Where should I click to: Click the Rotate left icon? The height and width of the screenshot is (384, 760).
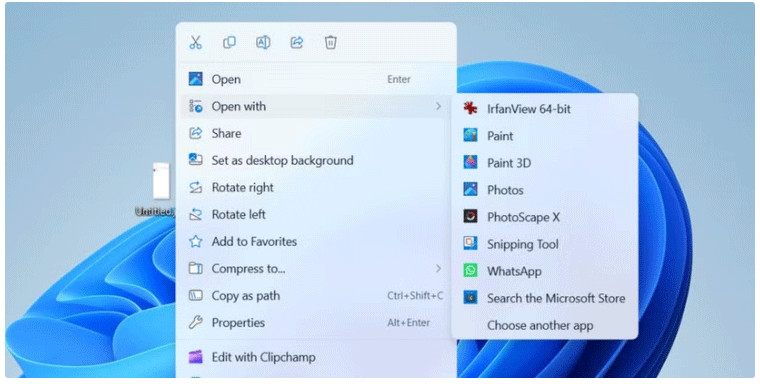(195, 214)
